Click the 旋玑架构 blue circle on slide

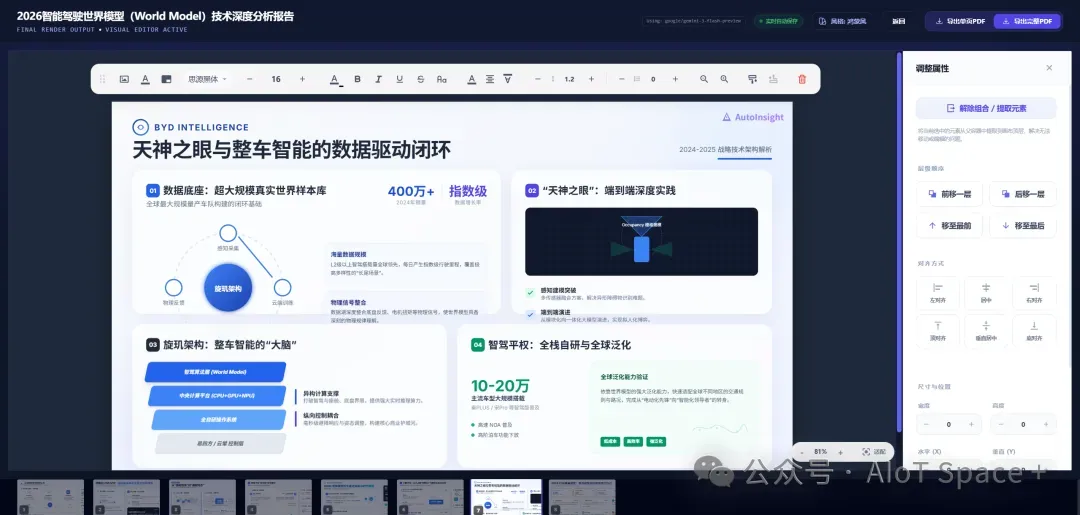228,288
